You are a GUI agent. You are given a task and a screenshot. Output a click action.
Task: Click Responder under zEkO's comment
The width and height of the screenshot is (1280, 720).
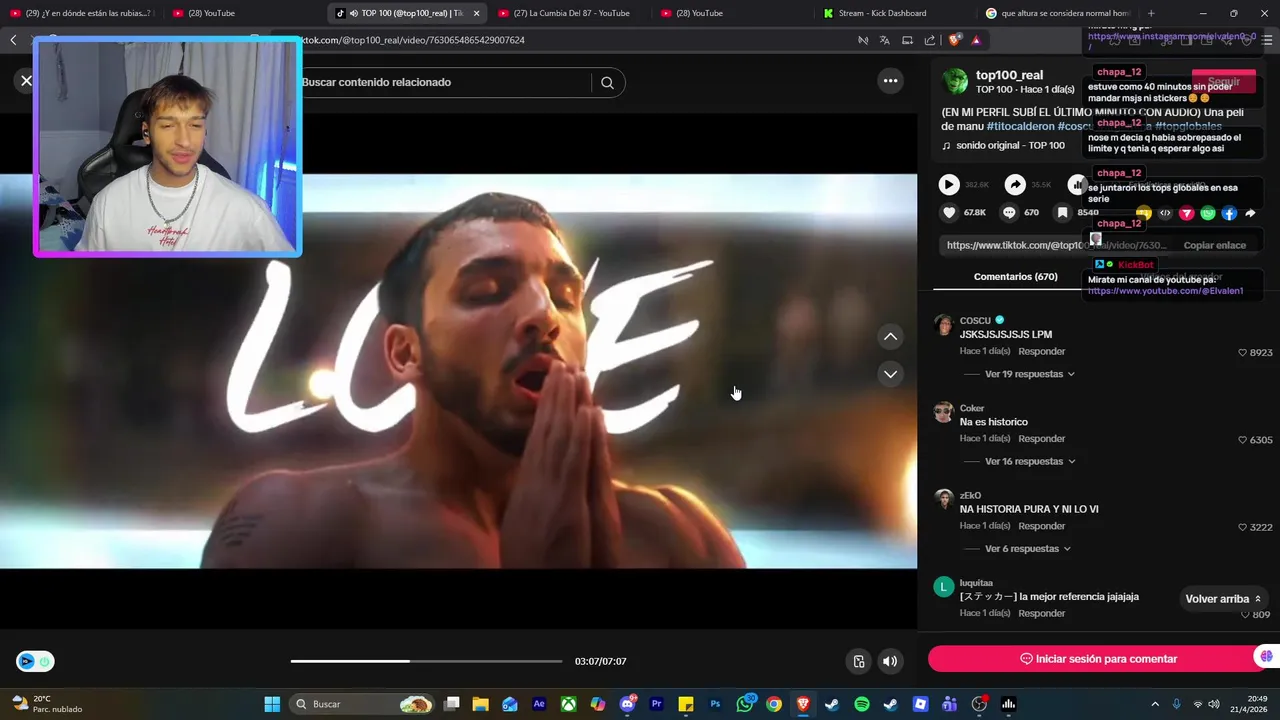click(1041, 526)
